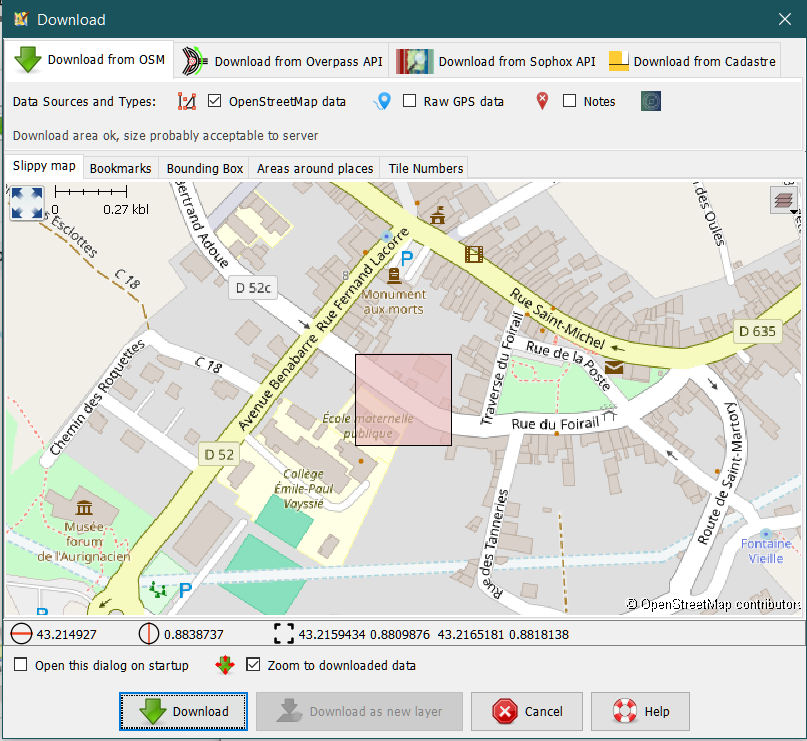Disable Zoom to downloaded data checkbox
Viewport: 807px width, 741px height.
coord(253,665)
